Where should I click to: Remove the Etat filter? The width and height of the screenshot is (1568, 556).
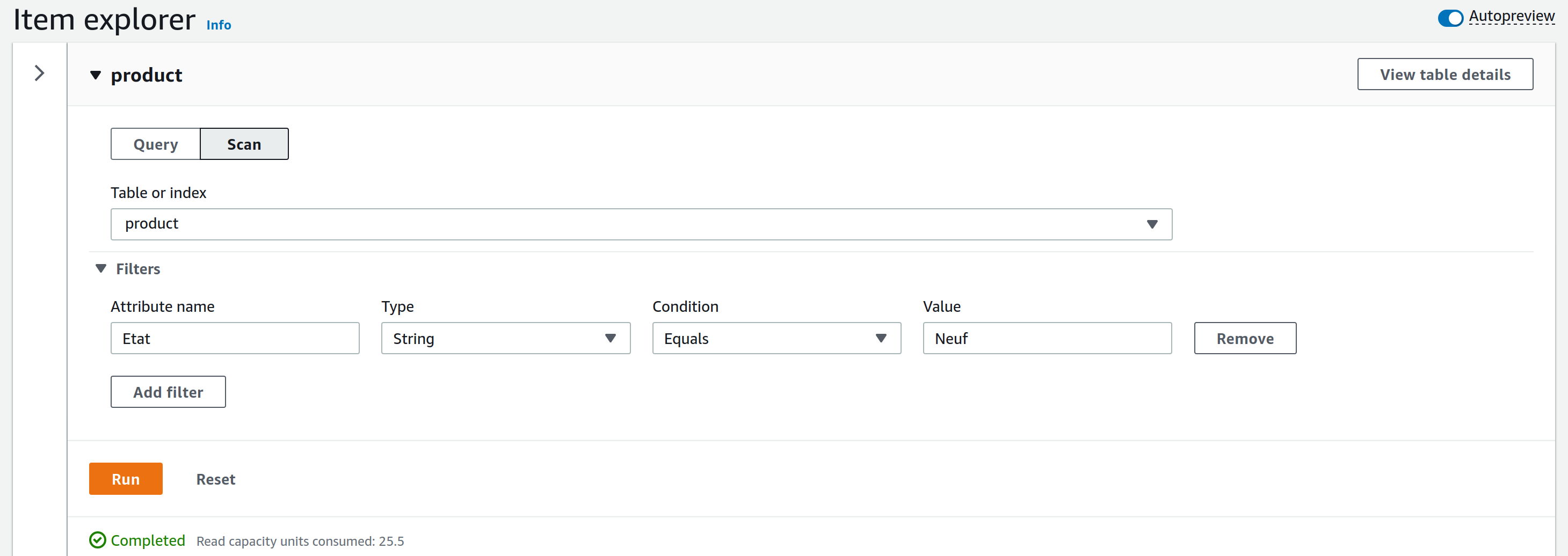pyautogui.click(x=1244, y=338)
